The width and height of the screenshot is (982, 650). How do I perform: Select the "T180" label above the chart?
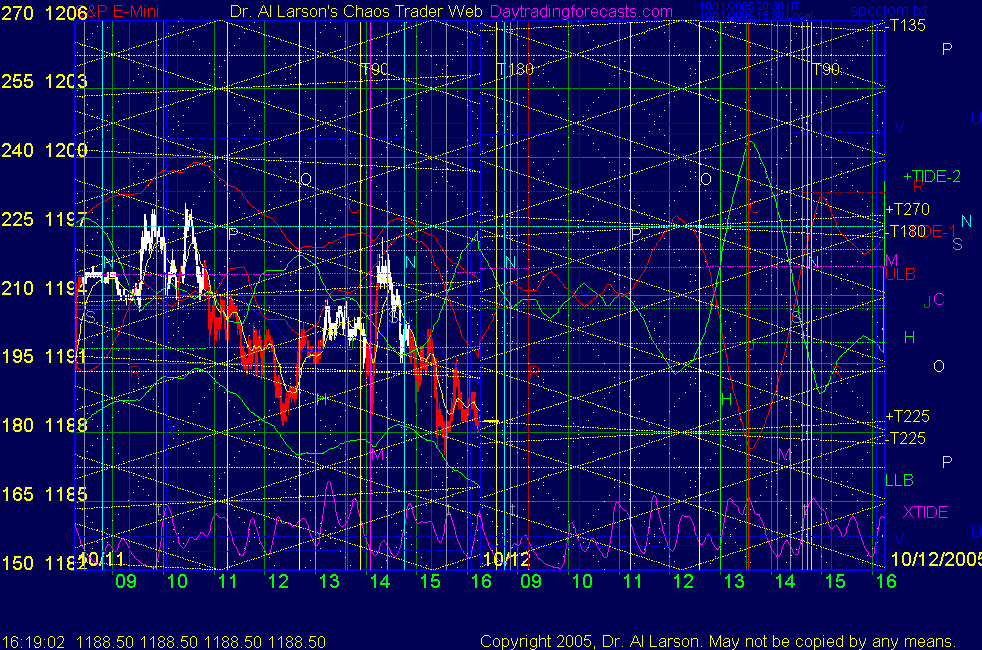pos(515,69)
